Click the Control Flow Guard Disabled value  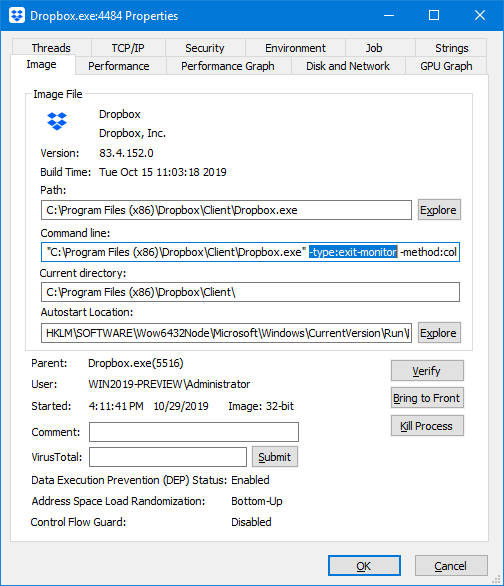[x=251, y=522]
